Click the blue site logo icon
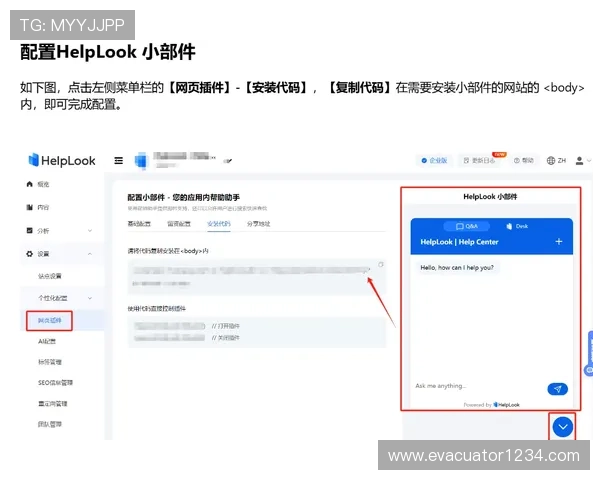Viewport: 600px width, 480px height. pos(141,160)
